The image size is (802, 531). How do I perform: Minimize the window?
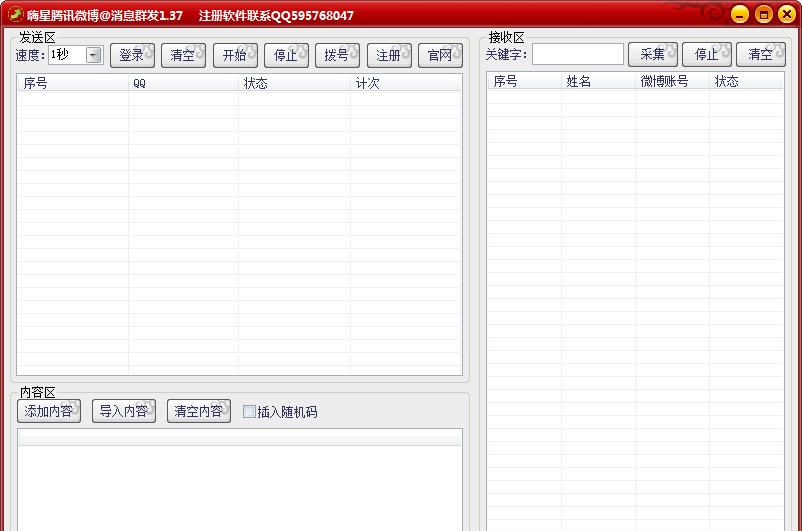[x=740, y=14]
